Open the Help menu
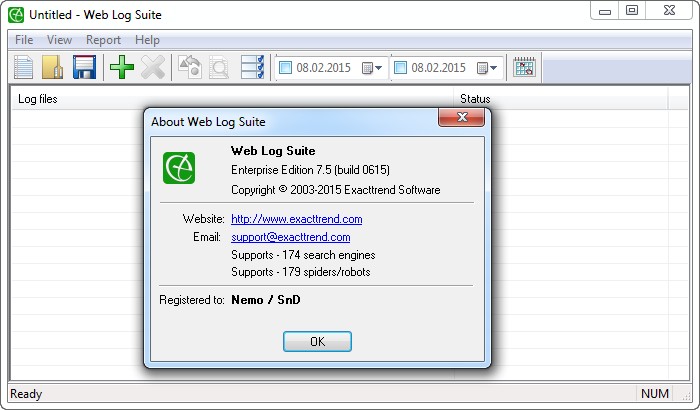The width and height of the screenshot is (700, 410). pos(147,40)
